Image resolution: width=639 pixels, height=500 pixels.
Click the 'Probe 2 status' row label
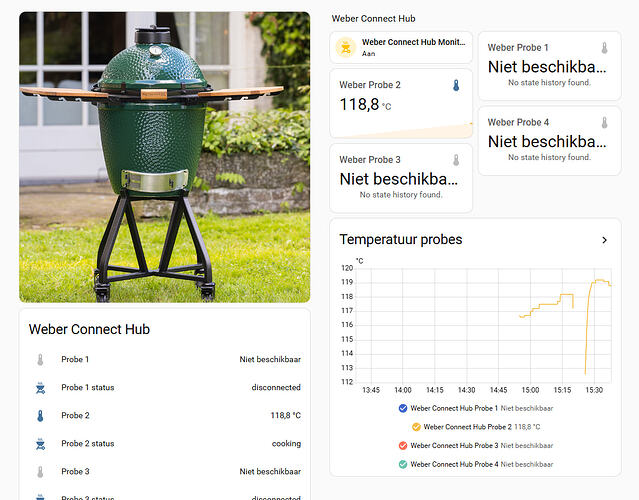coord(88,444)
